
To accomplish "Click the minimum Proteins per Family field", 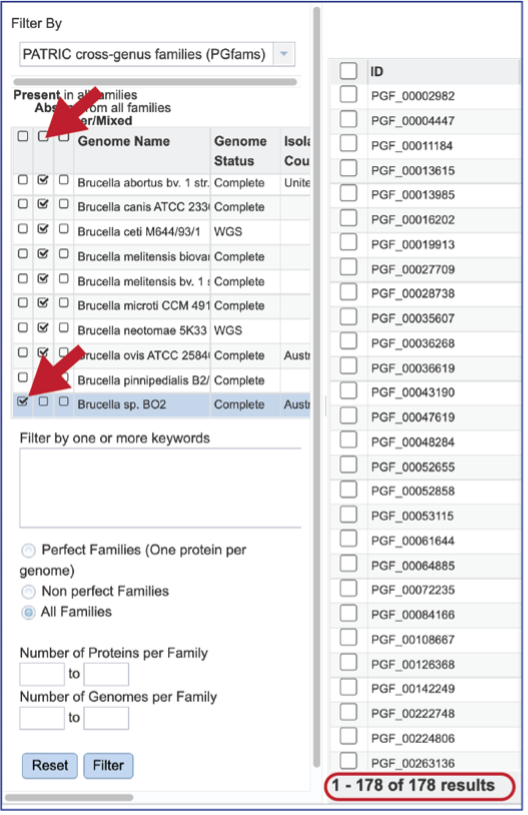I will click(42, 675).
